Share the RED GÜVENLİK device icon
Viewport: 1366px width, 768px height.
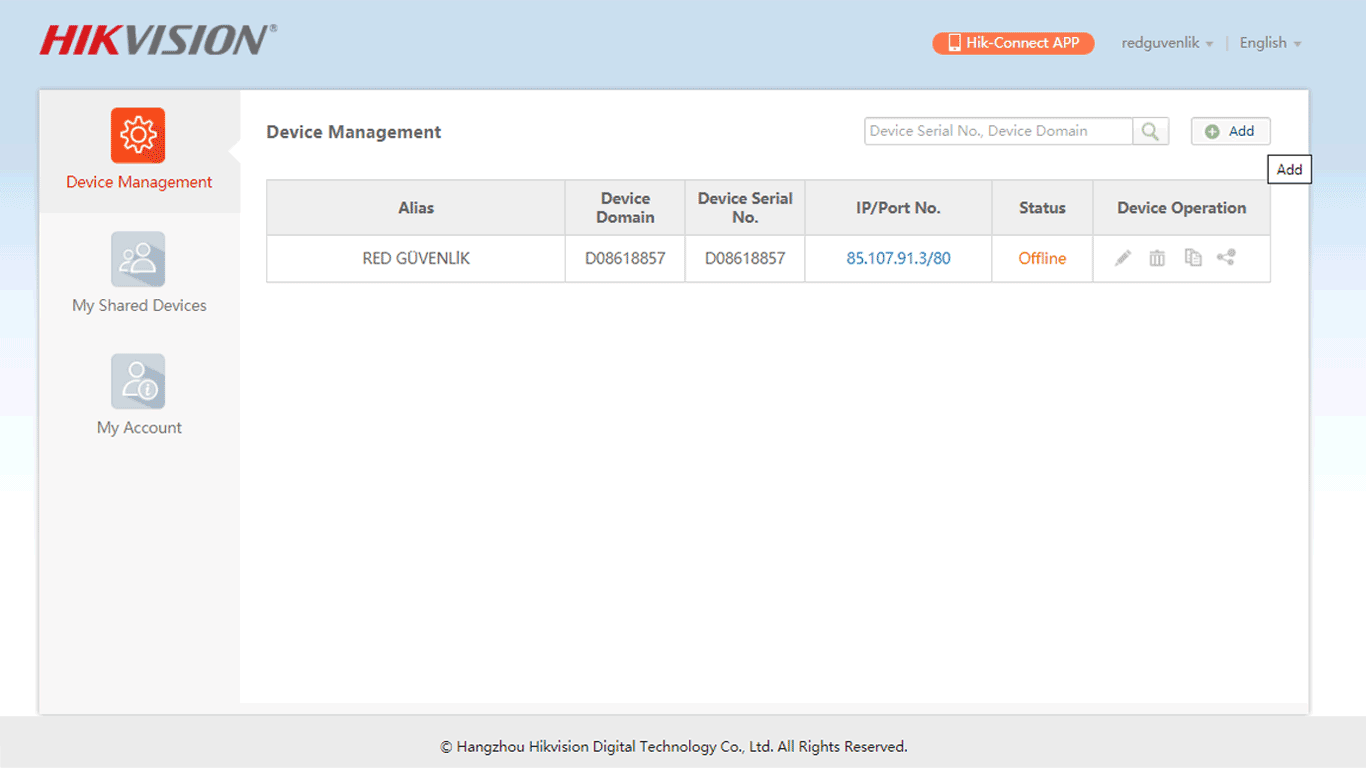pyautogui.click(x=1226, y=257)
